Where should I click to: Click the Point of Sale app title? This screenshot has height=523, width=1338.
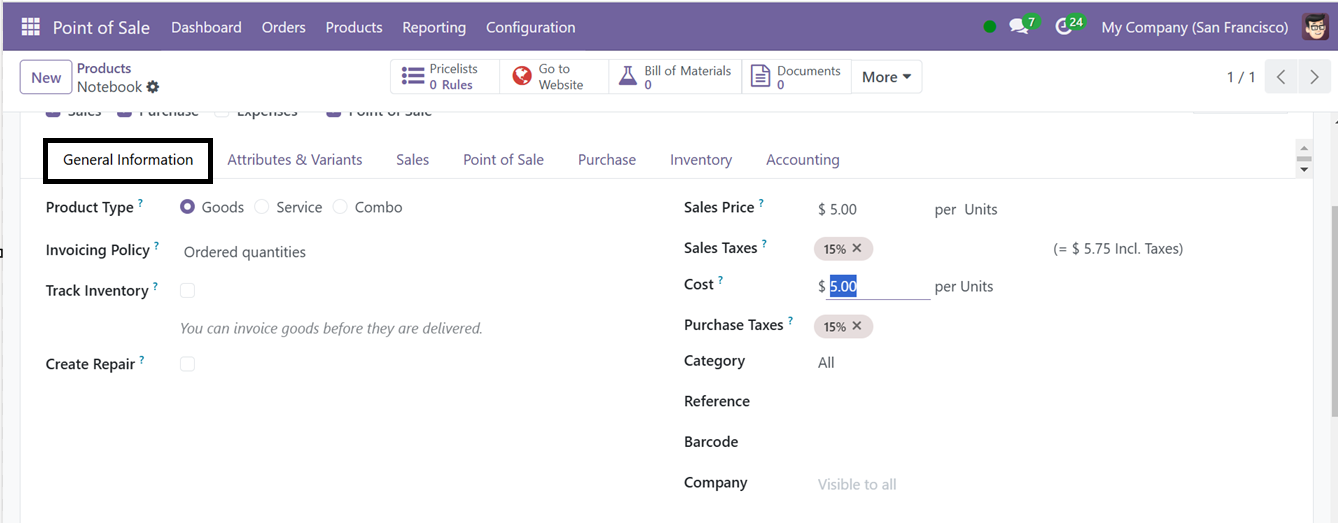click(101, 27)
